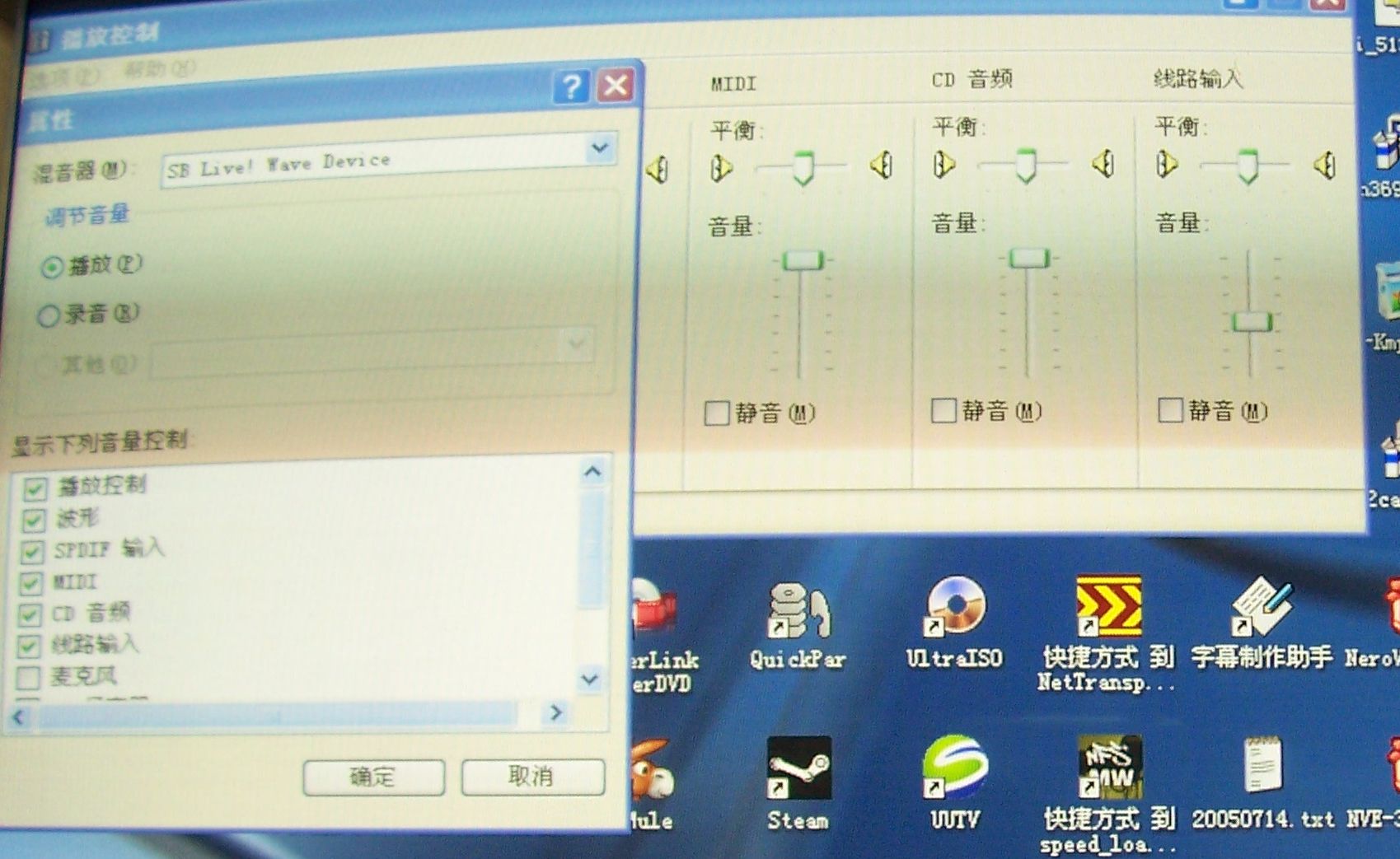Screen dimensions: 1400x859
Task: Click horizontal scrollbar right arrow
Action: [556, 712]
